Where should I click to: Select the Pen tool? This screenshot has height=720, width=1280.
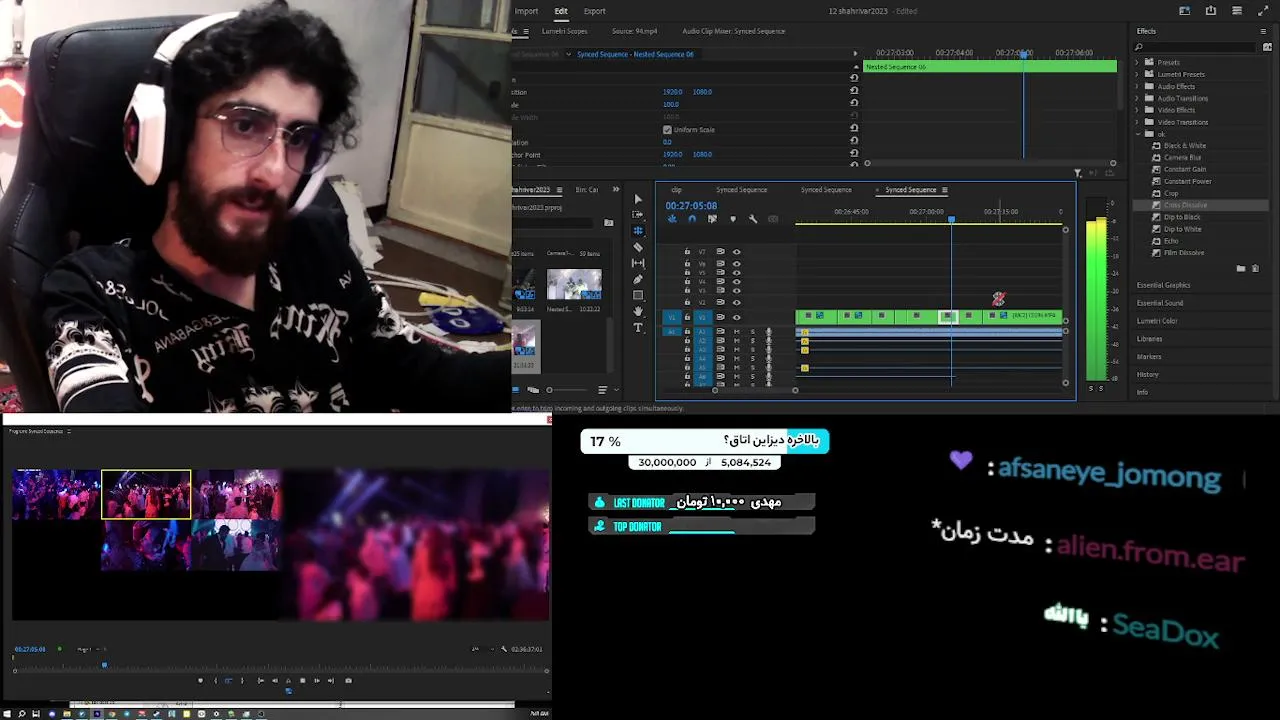pyautogui.click(x=638, y=279)
